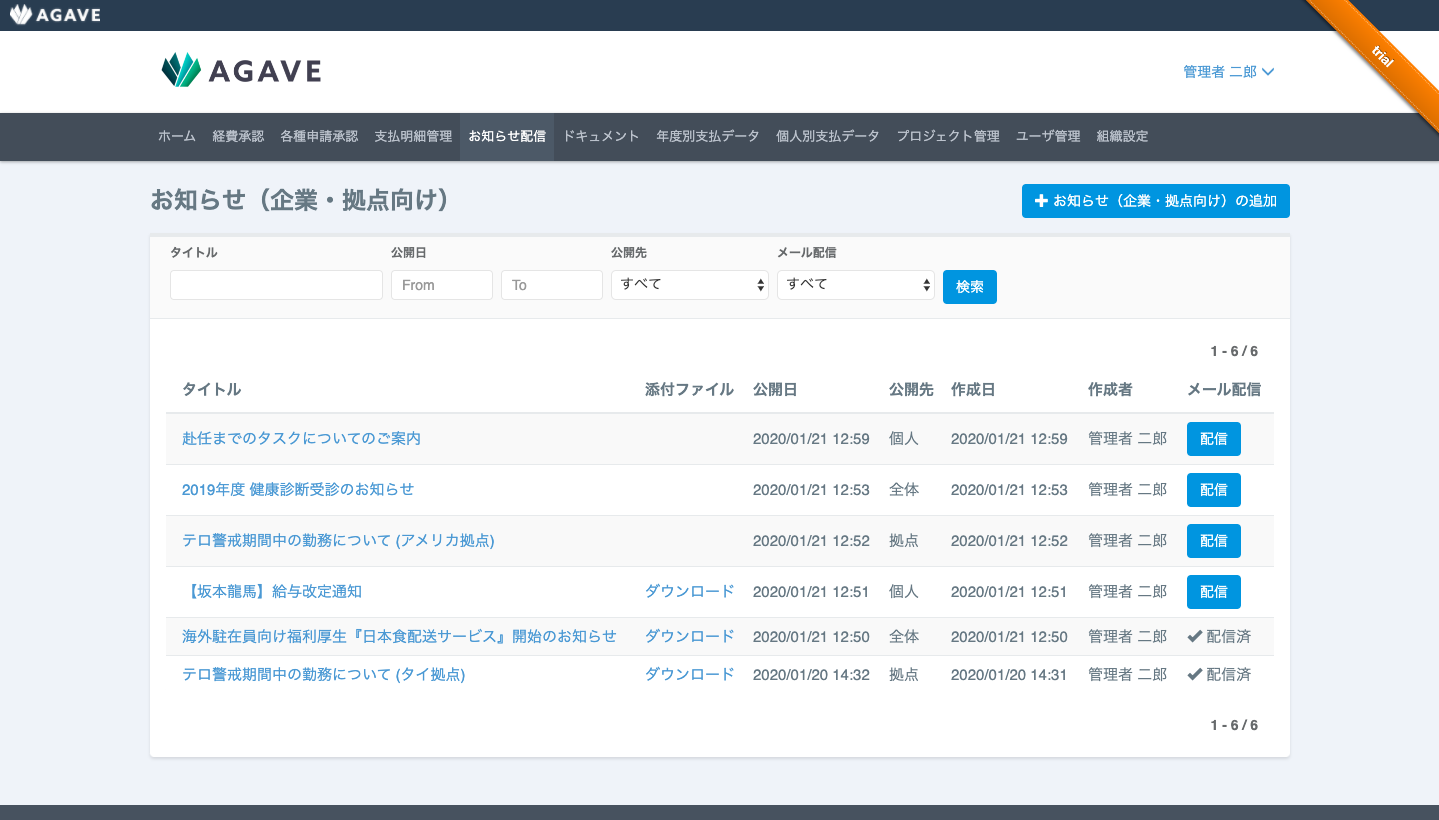Download attachment for 日本食配送サービス notice
Screen dimensions: 1439x820
(x=690, y=637)
